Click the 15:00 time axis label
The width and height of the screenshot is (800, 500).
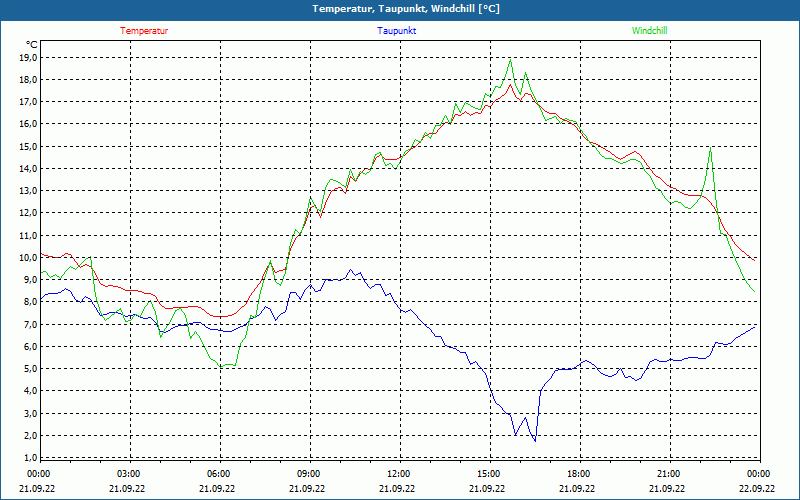[489, 474]
